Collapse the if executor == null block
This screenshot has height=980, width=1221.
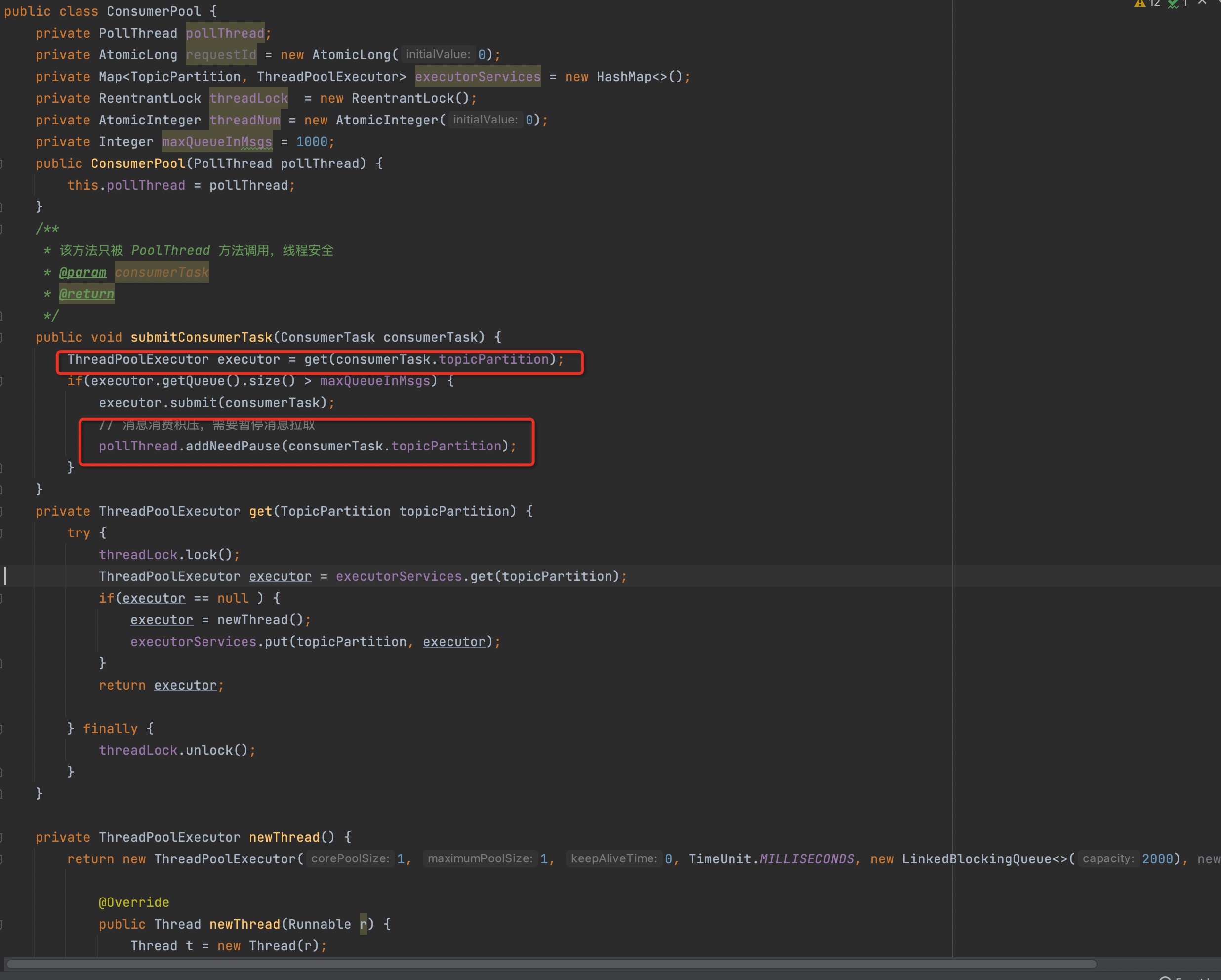pos(1,598)
